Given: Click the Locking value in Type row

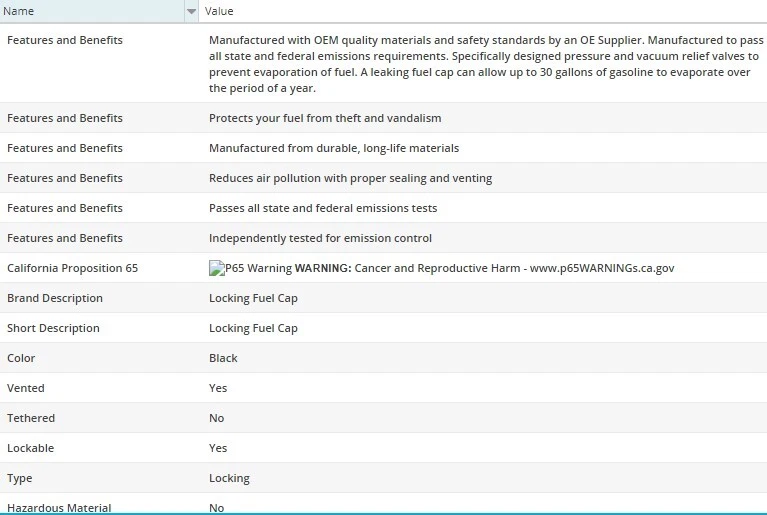Looking at the screenshot, I should (x=229, y=478).
